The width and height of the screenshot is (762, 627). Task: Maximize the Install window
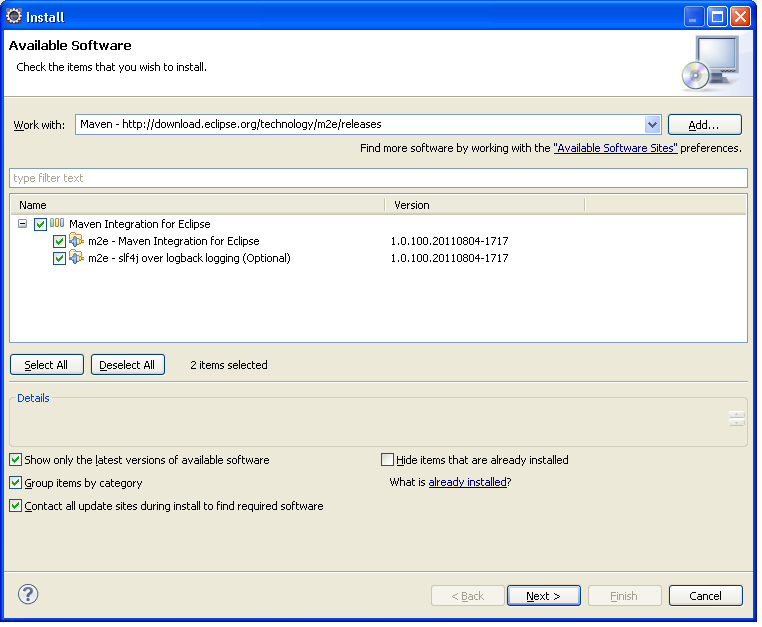pyautogui.click(x=717, y=17)
